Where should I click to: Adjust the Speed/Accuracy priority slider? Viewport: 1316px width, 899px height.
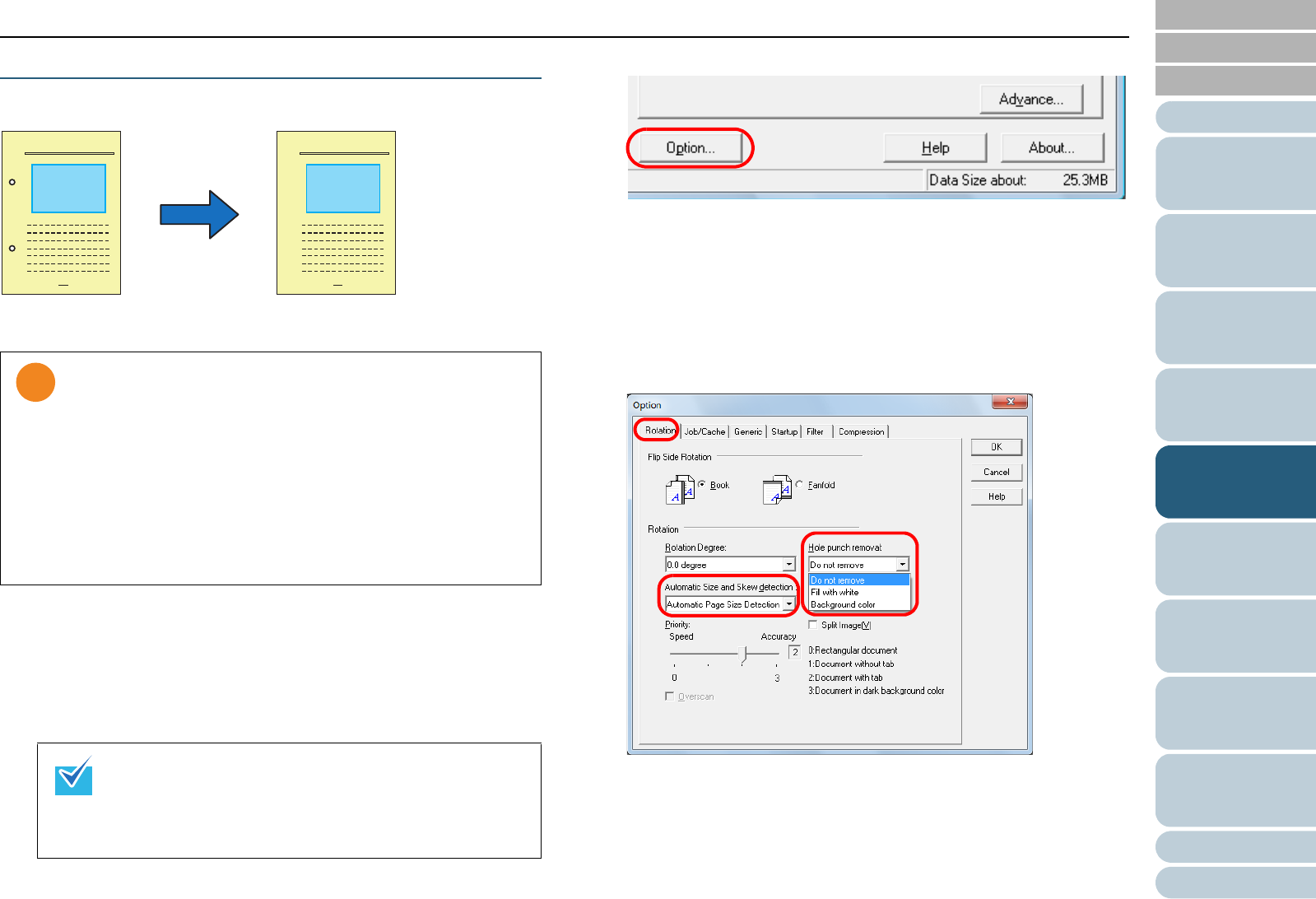pos(744,654)
